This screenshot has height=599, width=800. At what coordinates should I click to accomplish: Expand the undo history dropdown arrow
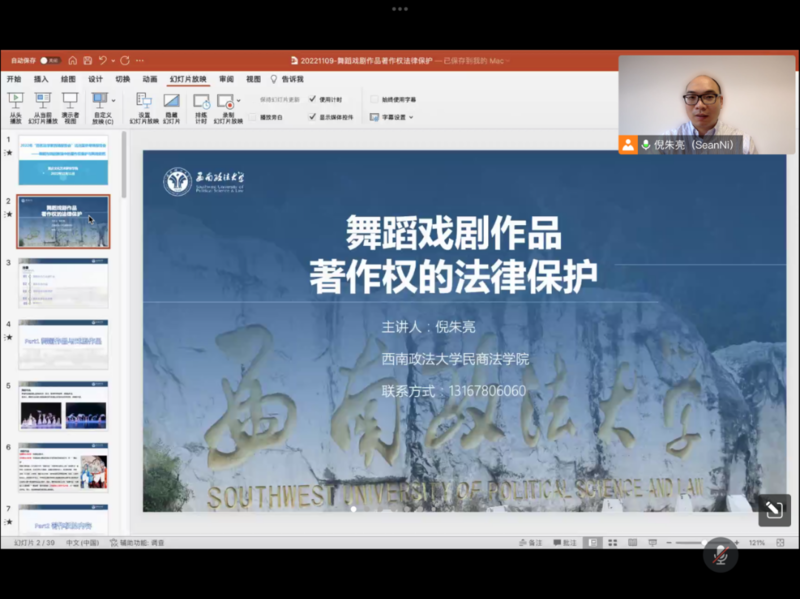coord(113,61)
